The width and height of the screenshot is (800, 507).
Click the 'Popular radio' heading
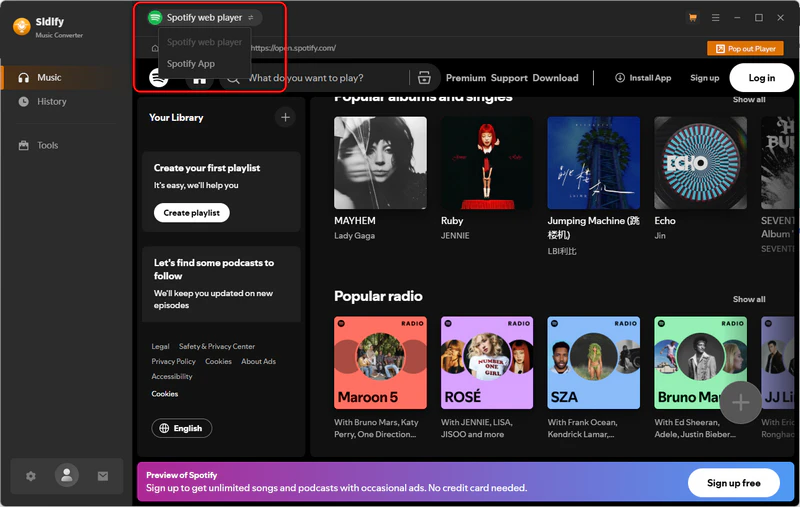coord(378,296)
